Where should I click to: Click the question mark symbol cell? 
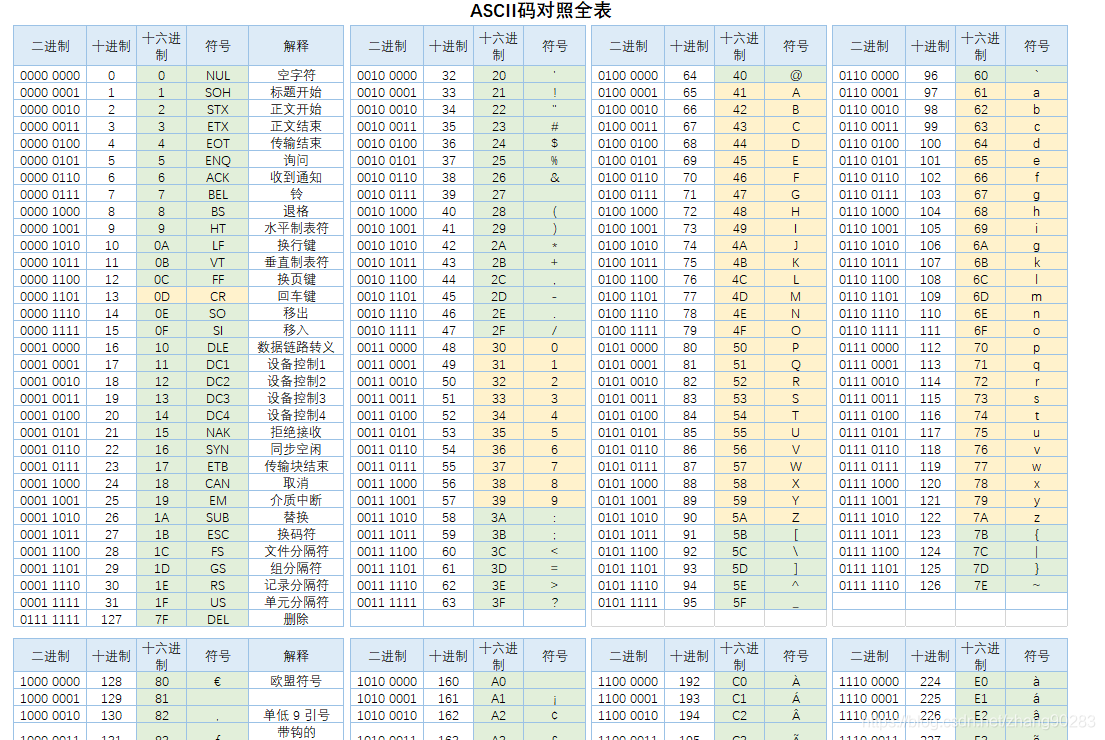tap(555, 603)
